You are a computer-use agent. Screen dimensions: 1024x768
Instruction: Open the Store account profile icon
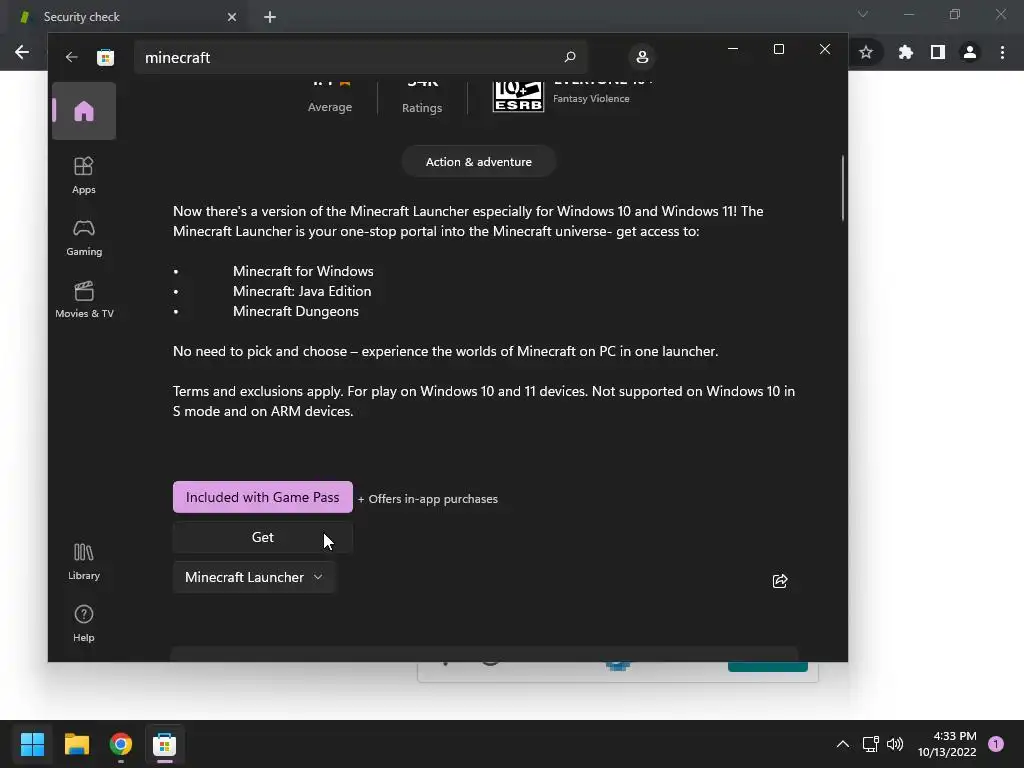click(642, 57)
